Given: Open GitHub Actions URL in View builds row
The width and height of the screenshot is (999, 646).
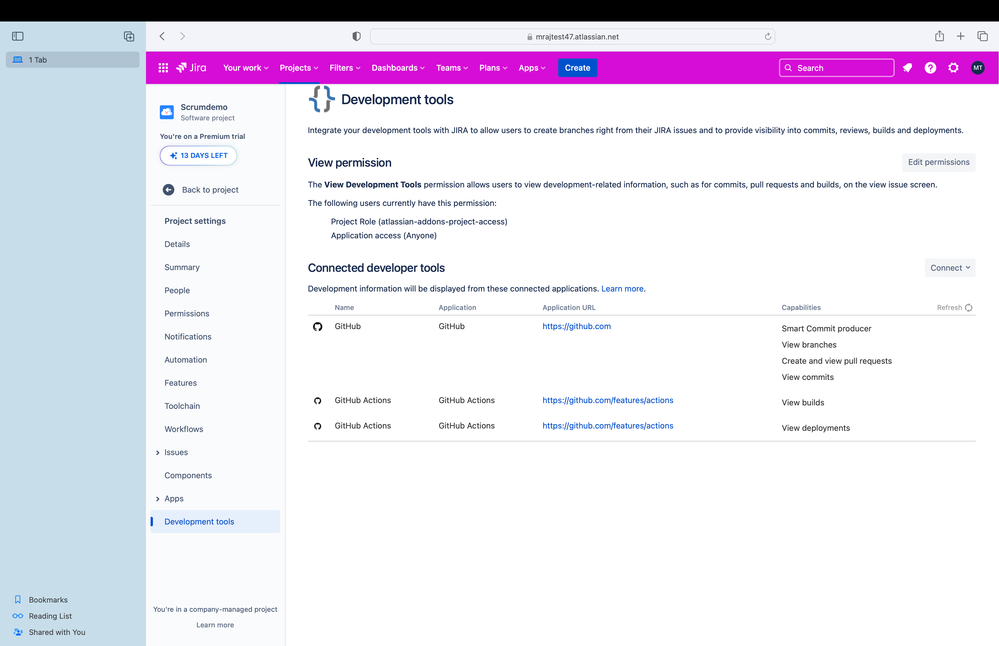Looking at the screenshot, I should coord(608,400).
